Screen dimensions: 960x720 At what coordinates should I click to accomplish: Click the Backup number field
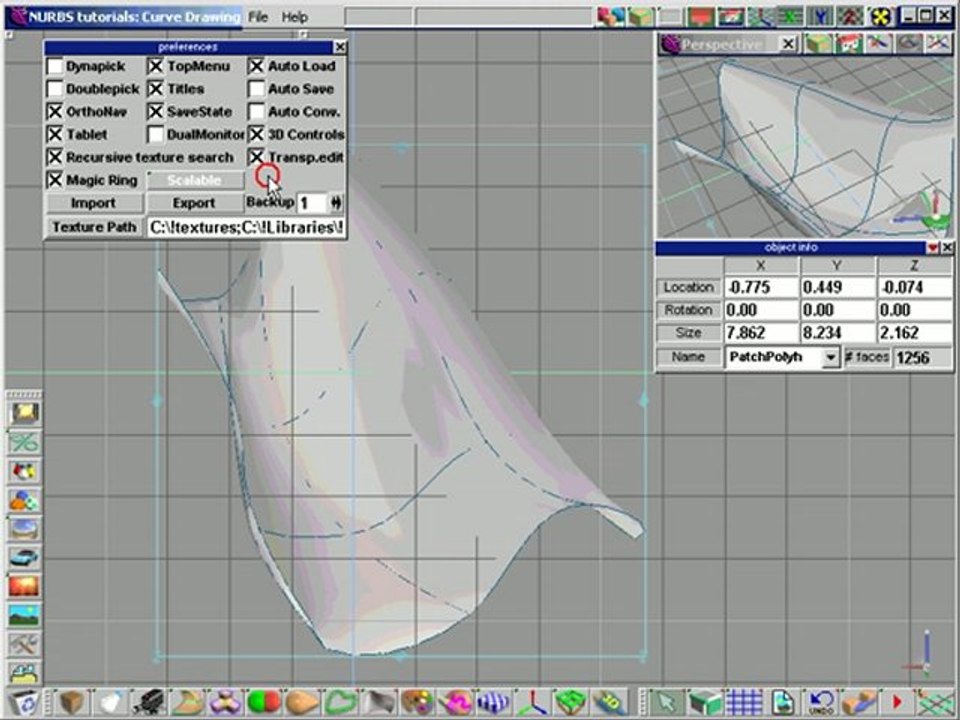click(x=312, y=203)
